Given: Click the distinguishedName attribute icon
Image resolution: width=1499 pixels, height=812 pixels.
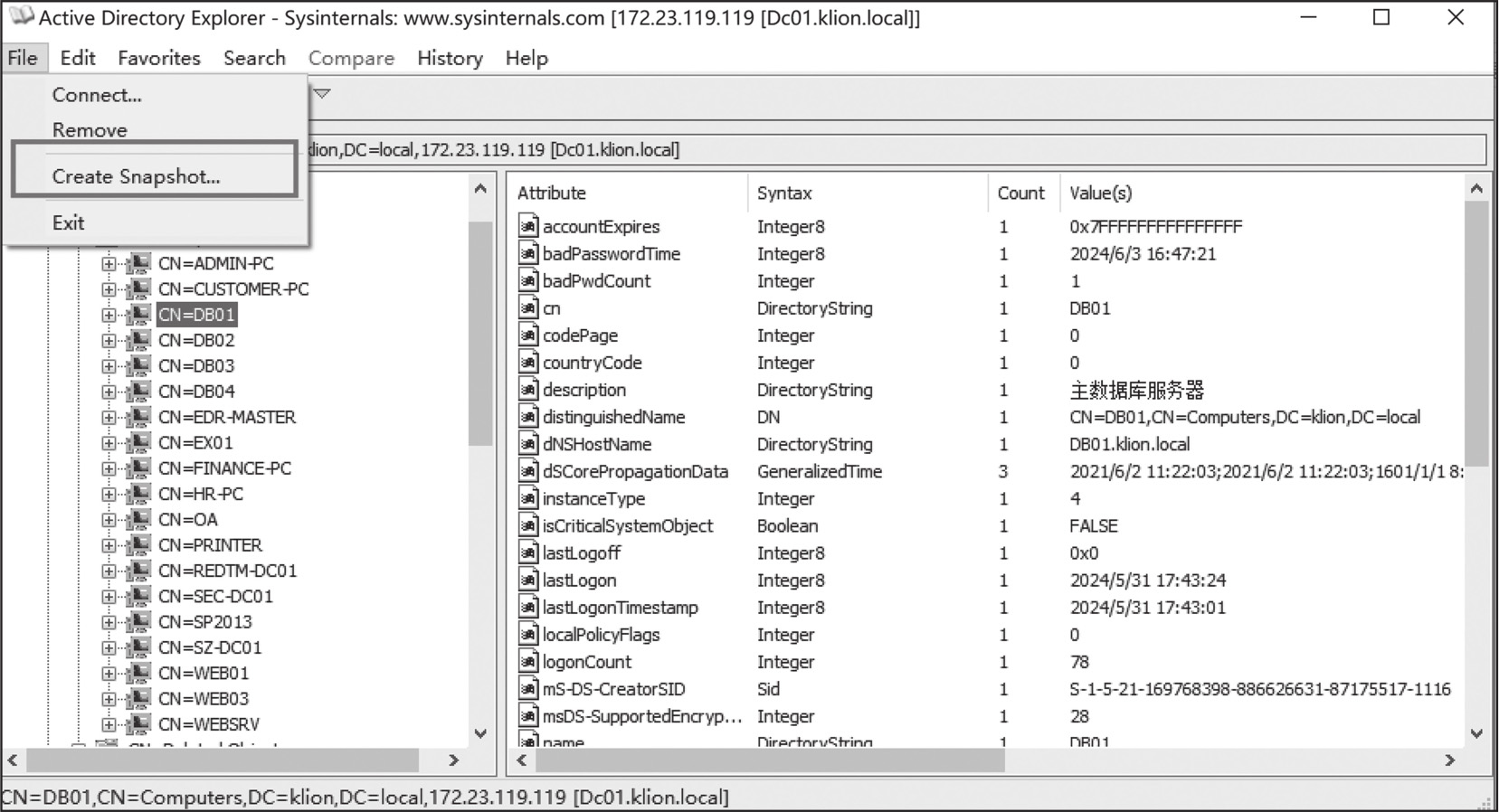Looking at the screenshot, I should coord(528,417).
